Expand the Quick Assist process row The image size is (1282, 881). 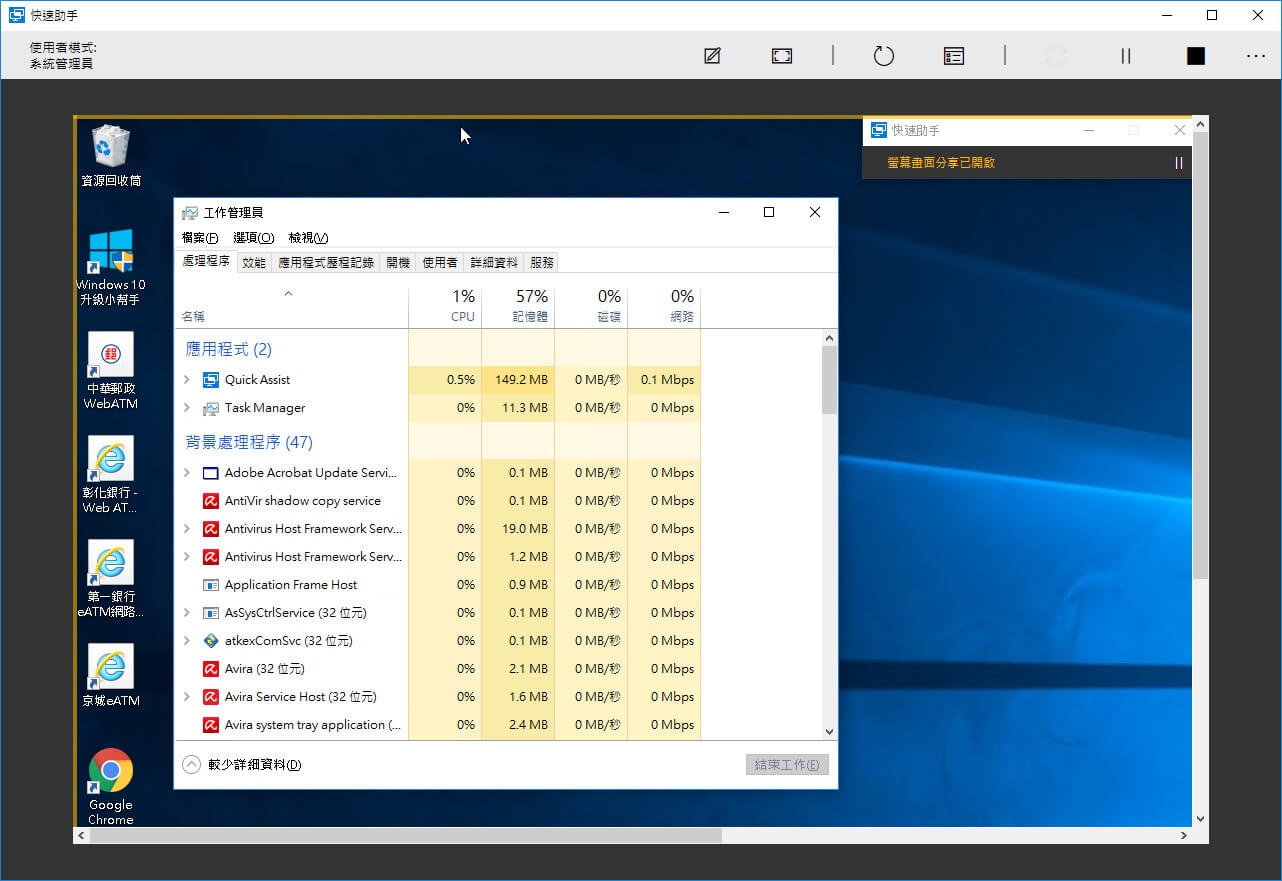[187, 380]
